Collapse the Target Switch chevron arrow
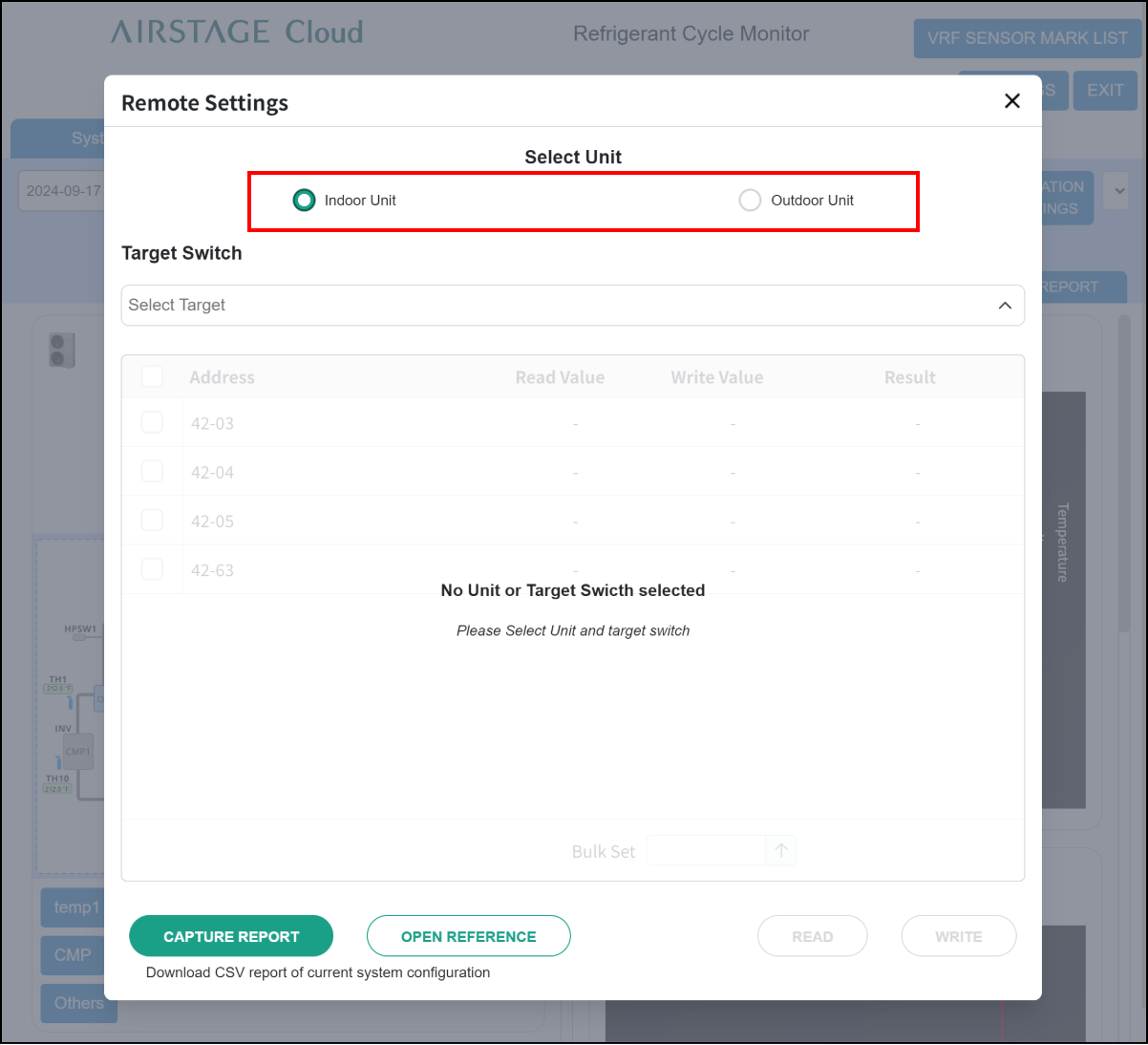The image size is (1148, 1045). (x=1005, y=306)
